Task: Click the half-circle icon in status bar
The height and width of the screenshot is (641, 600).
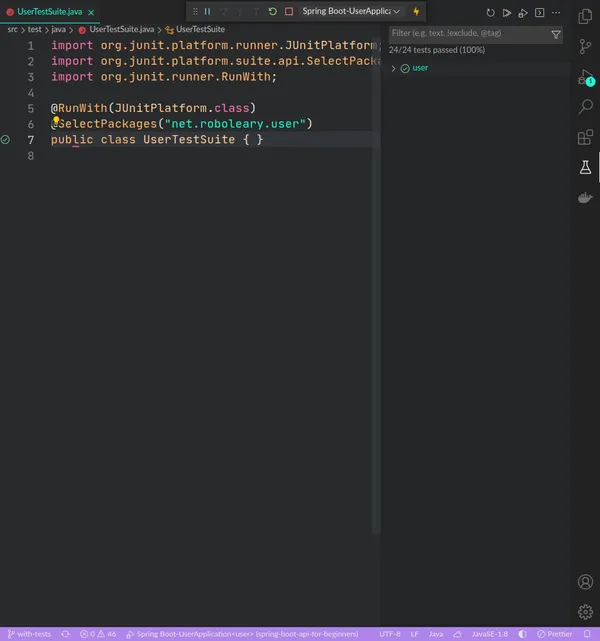Action: pos(522,634)
